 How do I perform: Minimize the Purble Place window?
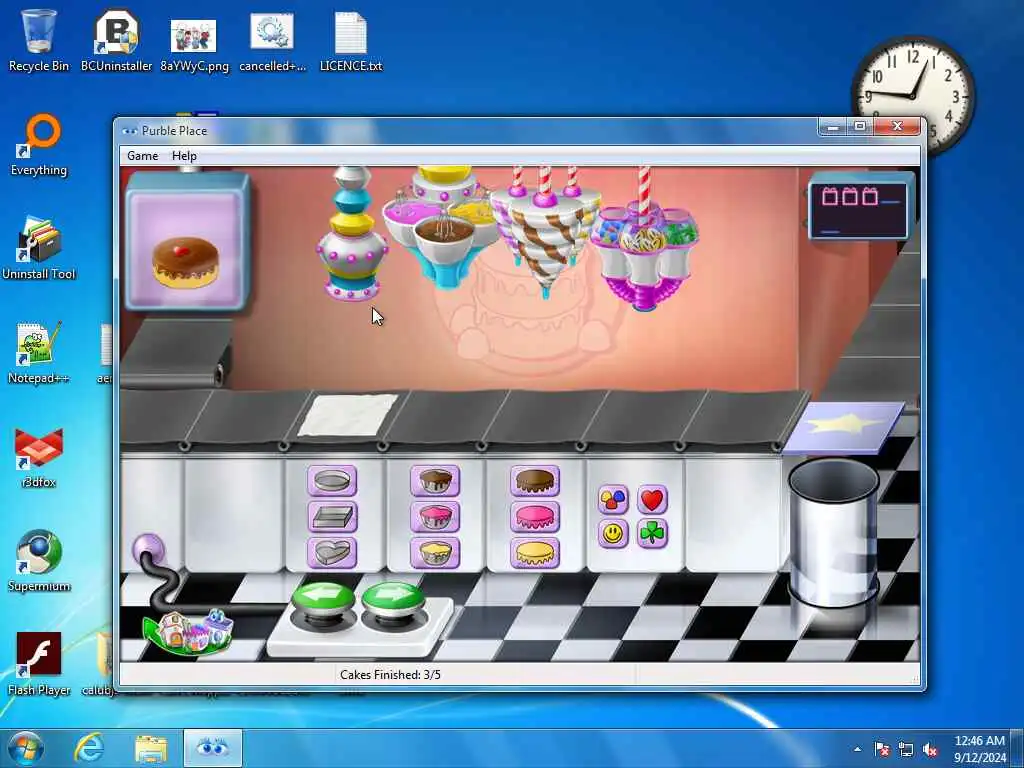tap(833, 127)
